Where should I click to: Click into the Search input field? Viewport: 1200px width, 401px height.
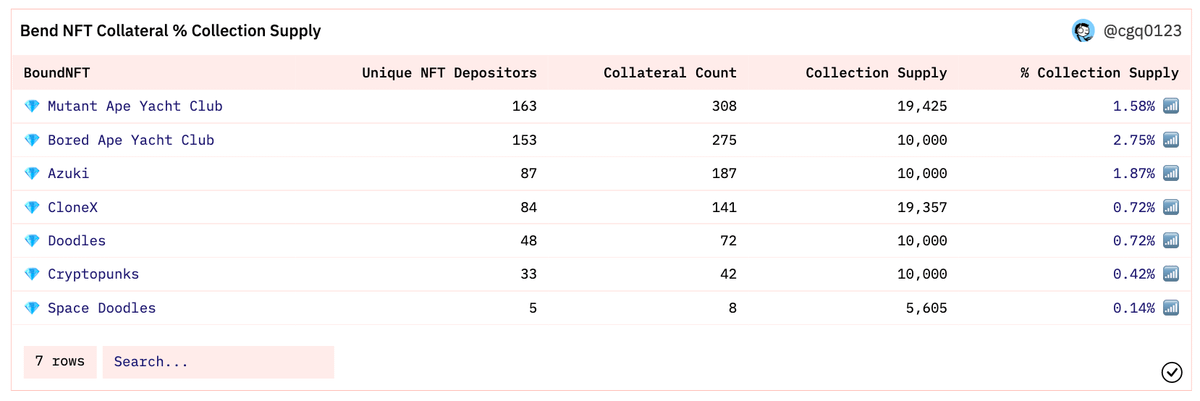pos(218,362)
